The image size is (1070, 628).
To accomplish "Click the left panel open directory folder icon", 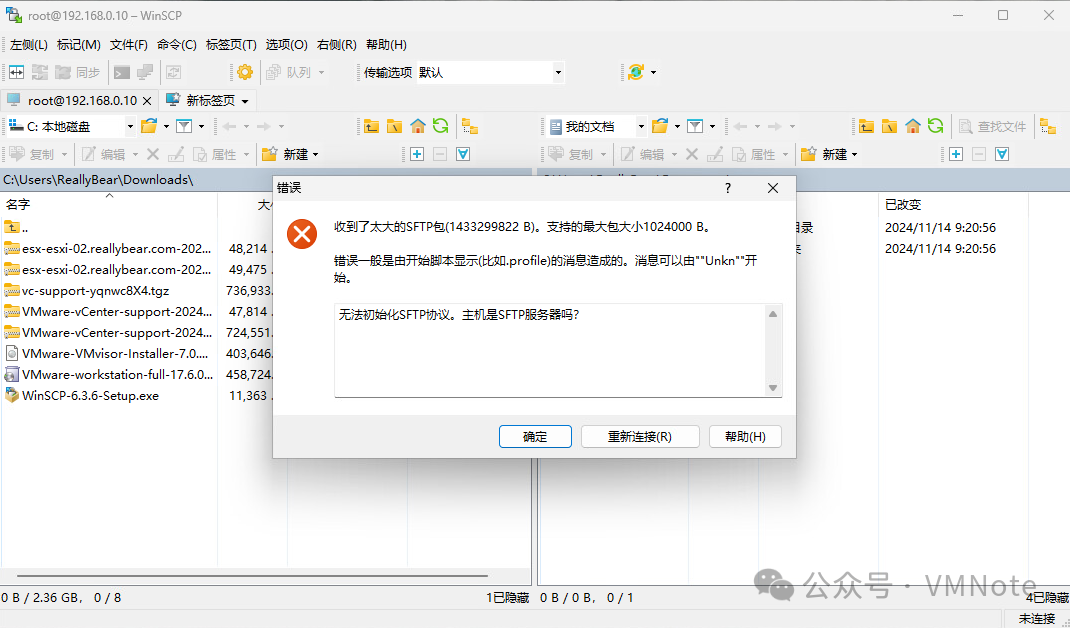I will tap(149, 126).
